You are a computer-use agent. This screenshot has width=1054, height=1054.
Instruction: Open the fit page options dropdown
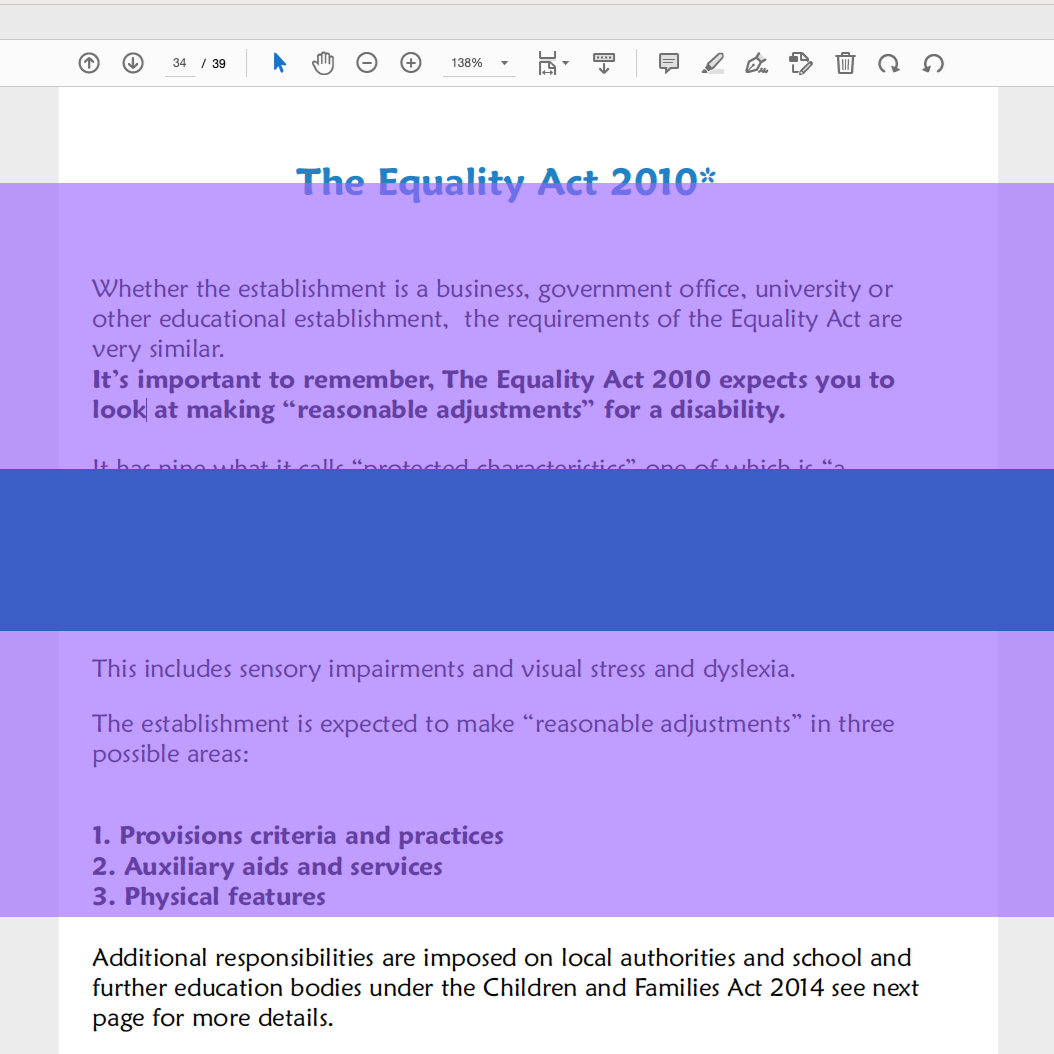point(552,63)
